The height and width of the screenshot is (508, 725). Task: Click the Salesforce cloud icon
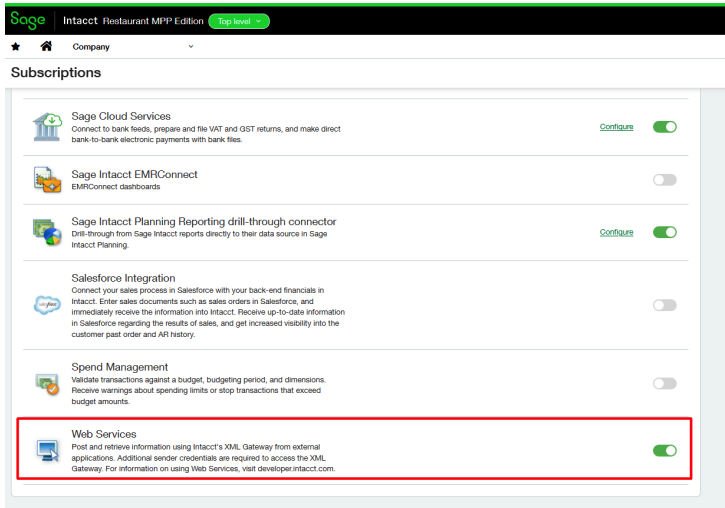47,305
